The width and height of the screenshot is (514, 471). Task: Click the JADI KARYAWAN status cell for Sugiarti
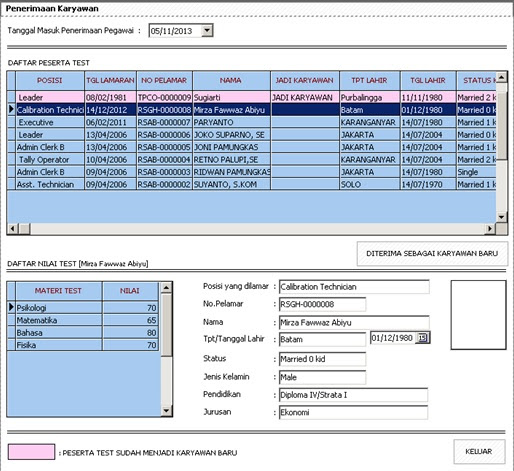[305, 97]
